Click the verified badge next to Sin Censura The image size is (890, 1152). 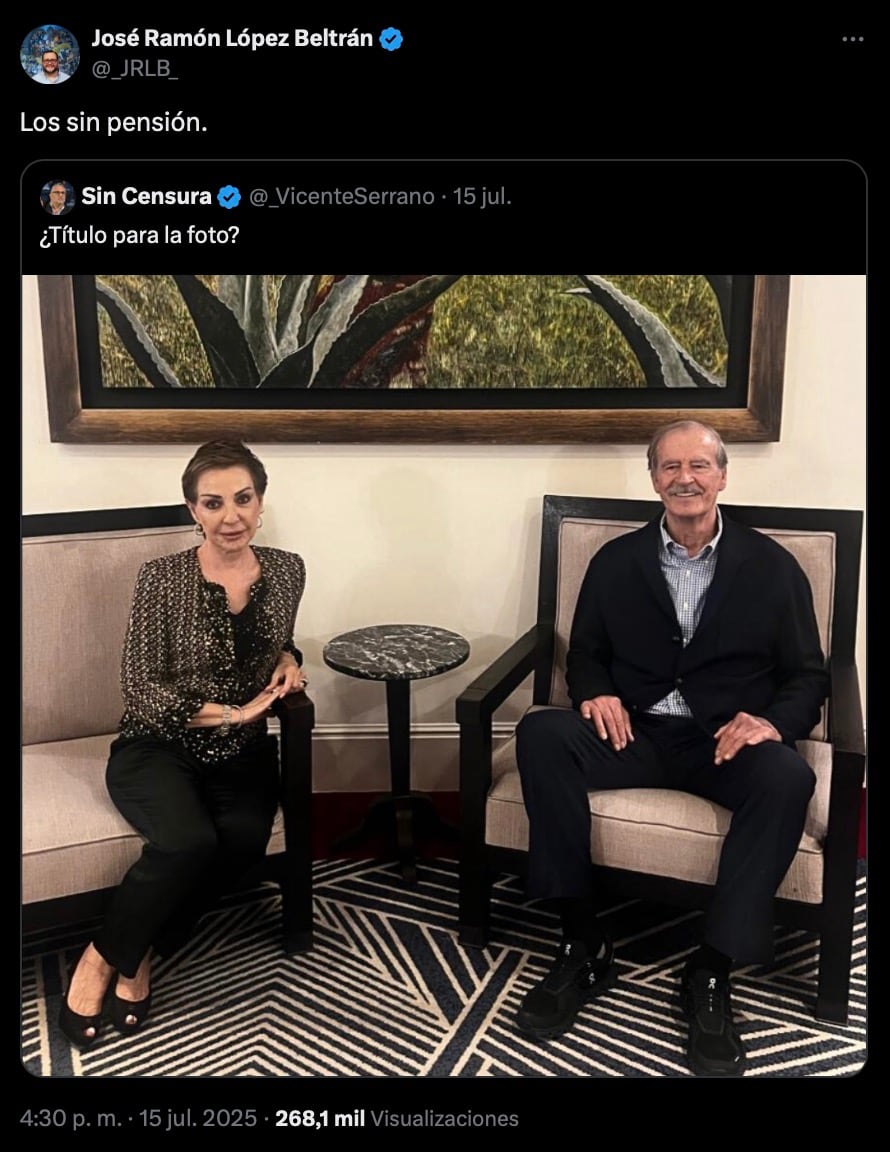(x=229, y=197)
